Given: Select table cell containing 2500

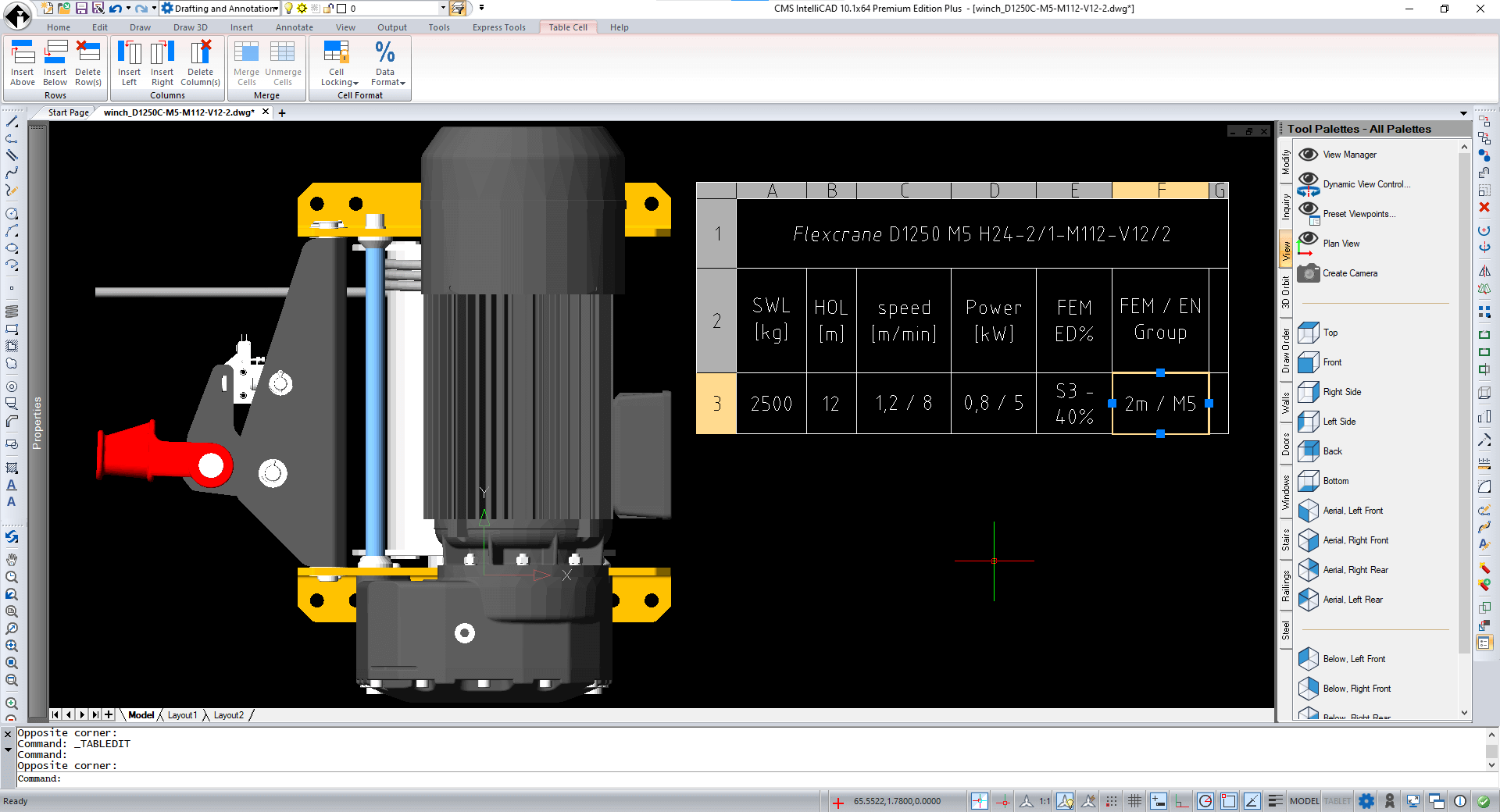Looking at the screenshot, I should click(771, 404).
